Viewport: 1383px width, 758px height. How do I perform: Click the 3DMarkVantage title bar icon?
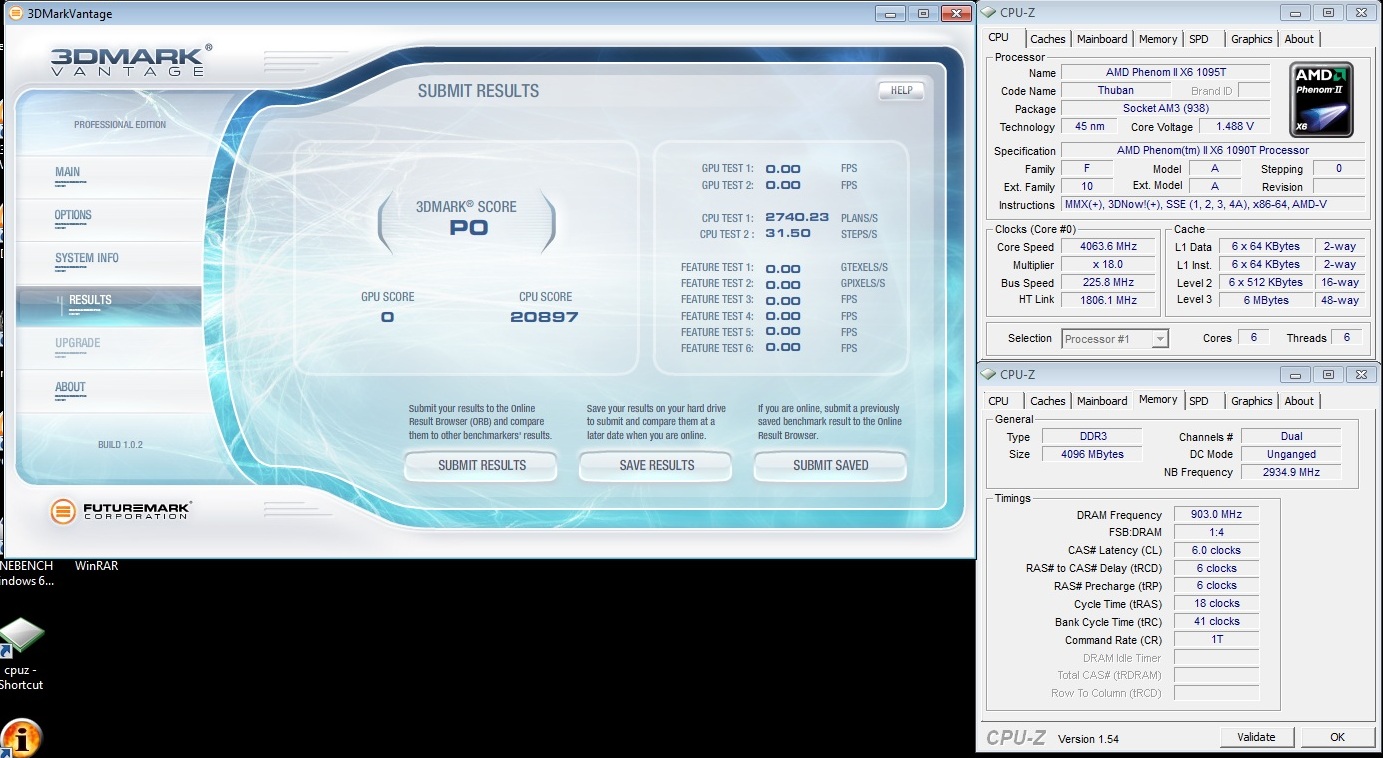pyautogui.click(x=15, y=14)
